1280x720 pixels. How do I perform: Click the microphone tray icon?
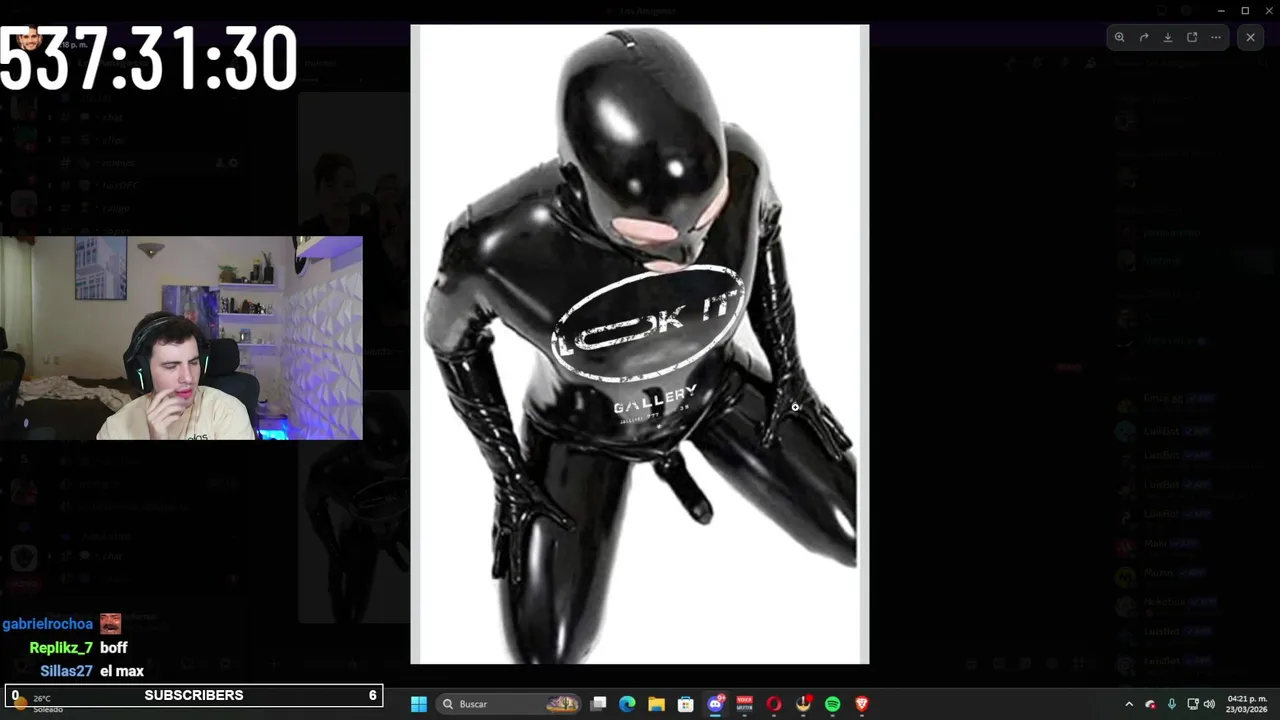point(1171,704)
